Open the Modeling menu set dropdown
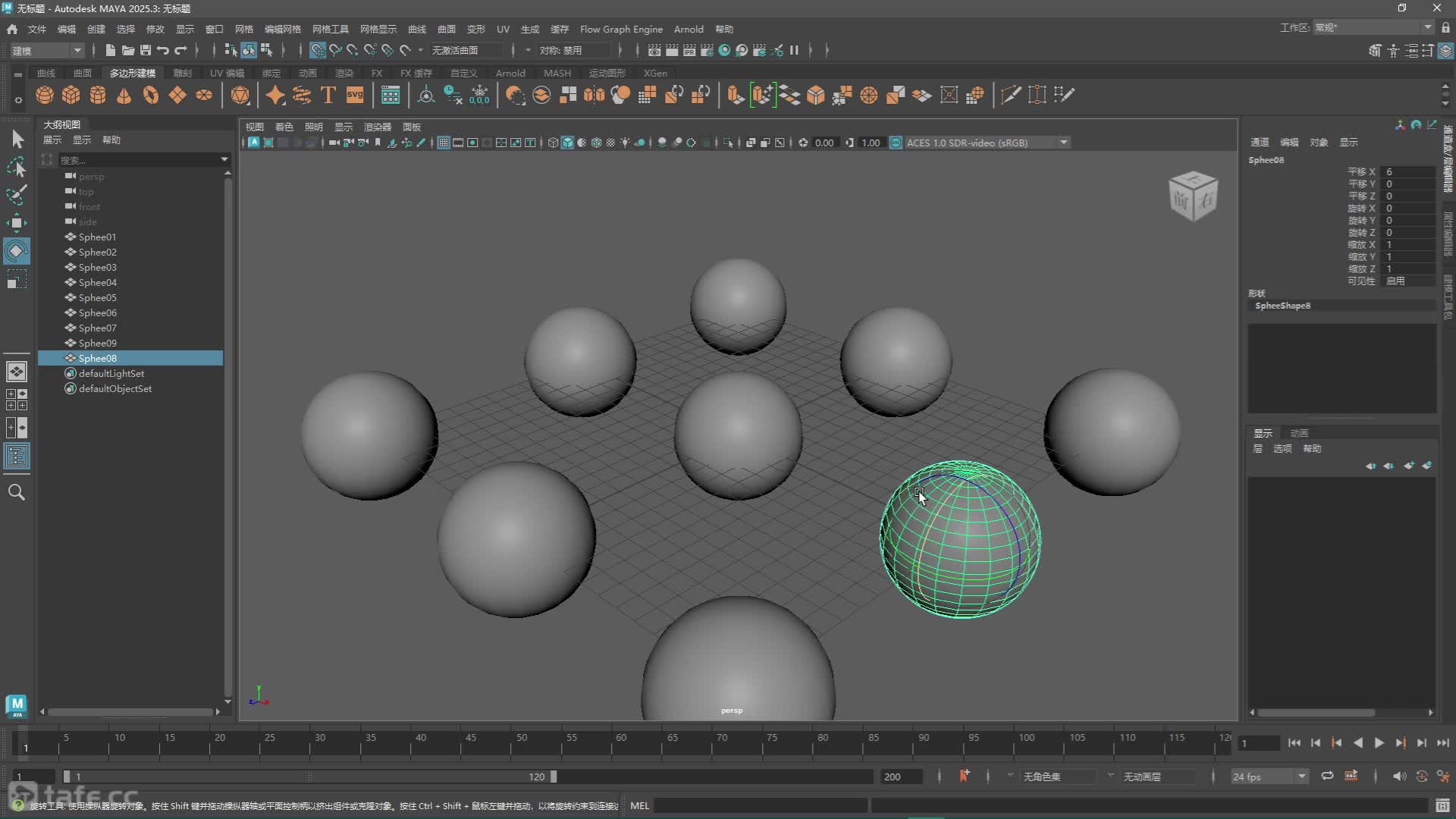The height and width of the screenshot is (819, 1456). click(x=47, y=50)
